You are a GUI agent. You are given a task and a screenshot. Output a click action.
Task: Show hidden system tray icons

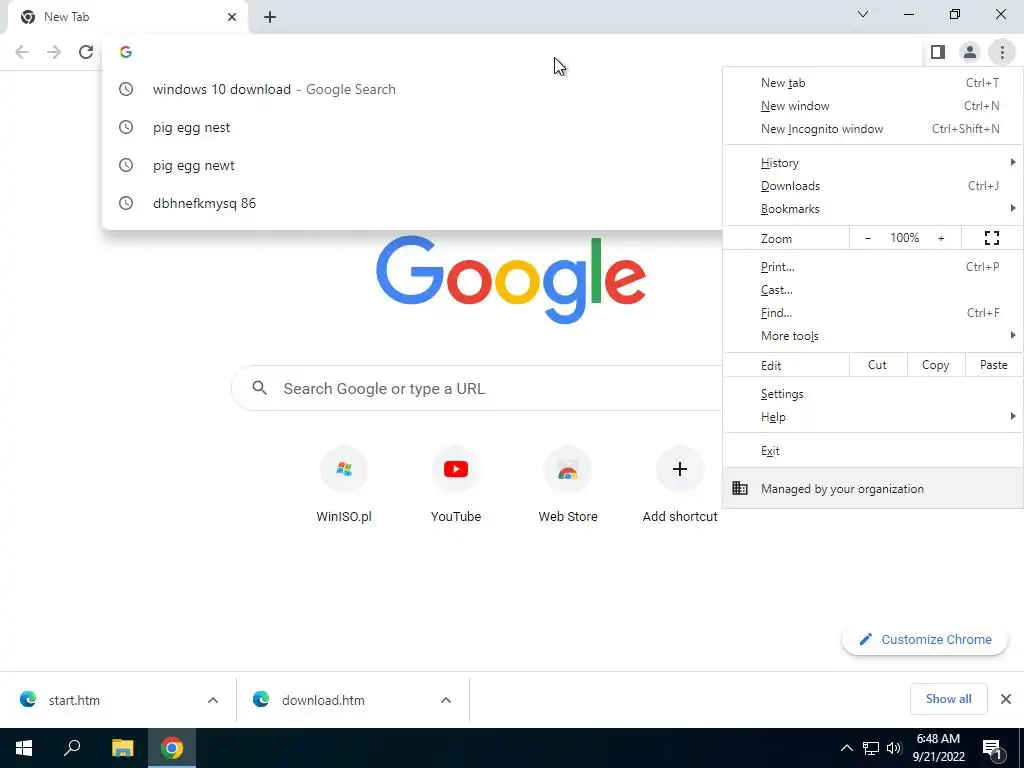[846, 748]
